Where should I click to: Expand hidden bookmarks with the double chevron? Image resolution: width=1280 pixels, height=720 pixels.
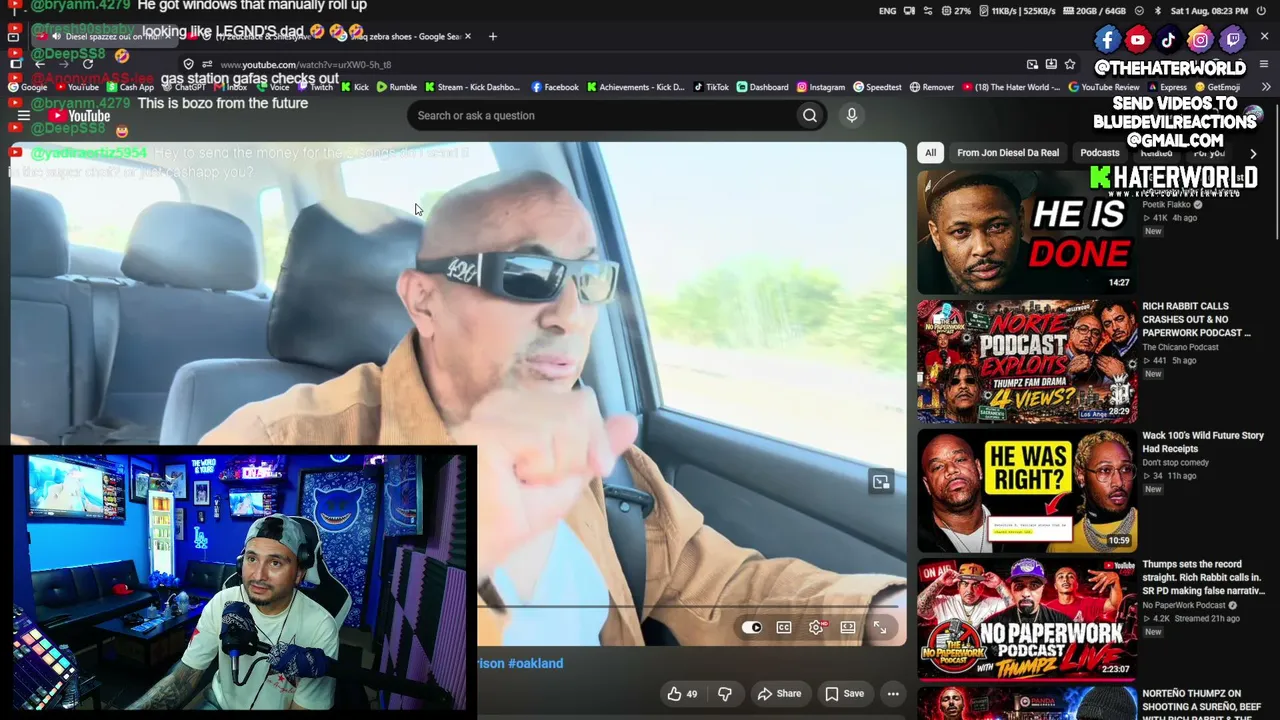coord(1266,87)
